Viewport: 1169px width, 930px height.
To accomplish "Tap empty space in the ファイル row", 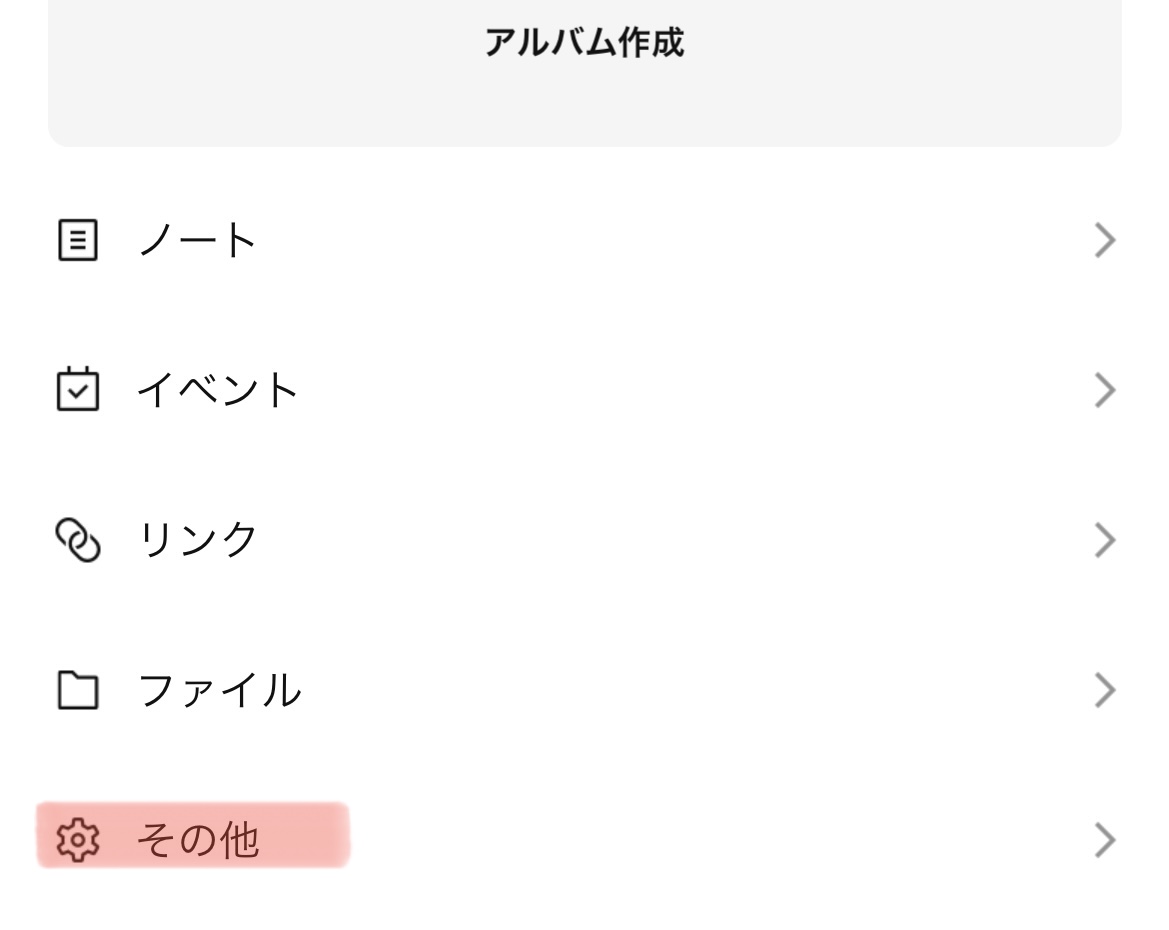I will tap(650, 690).
